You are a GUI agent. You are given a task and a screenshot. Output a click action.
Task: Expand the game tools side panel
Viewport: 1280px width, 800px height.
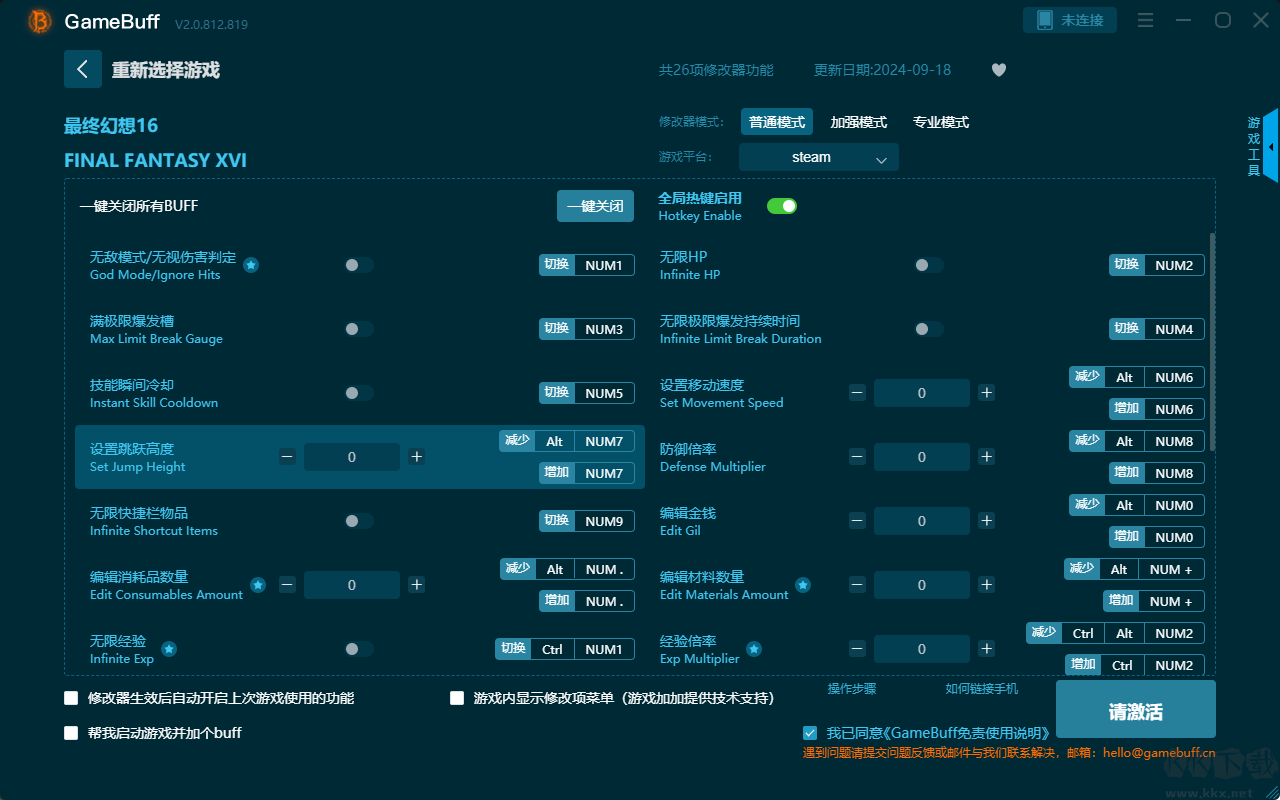(x=1270, y=146)
